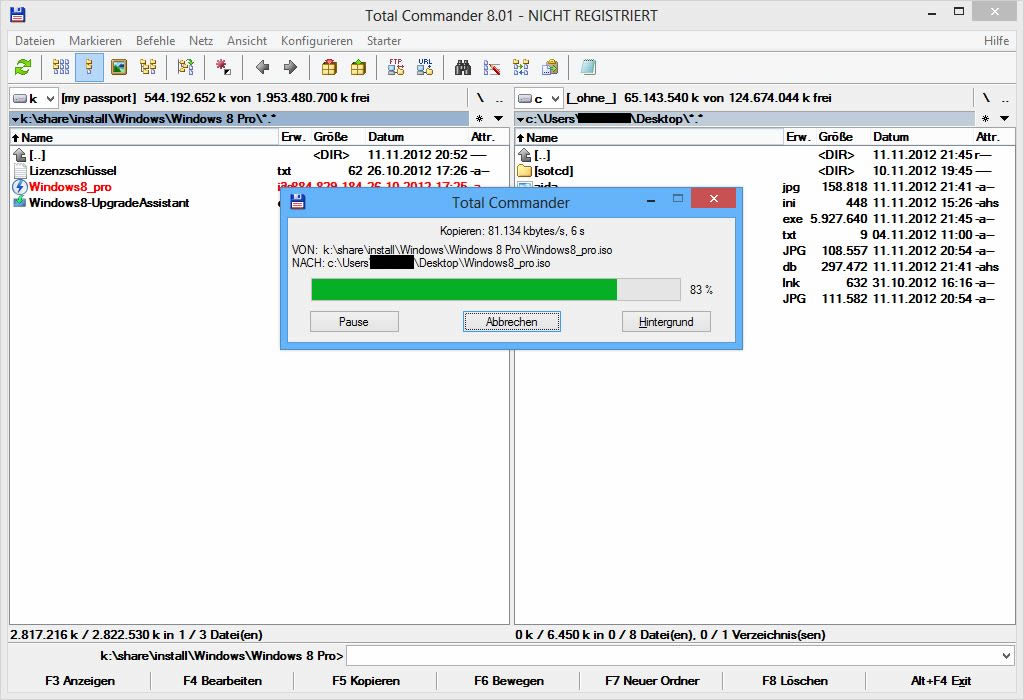The width and height of the screenshot is (1024, 700).
Task: Open the Ansicht menu
Action: (x=247, y=40)
